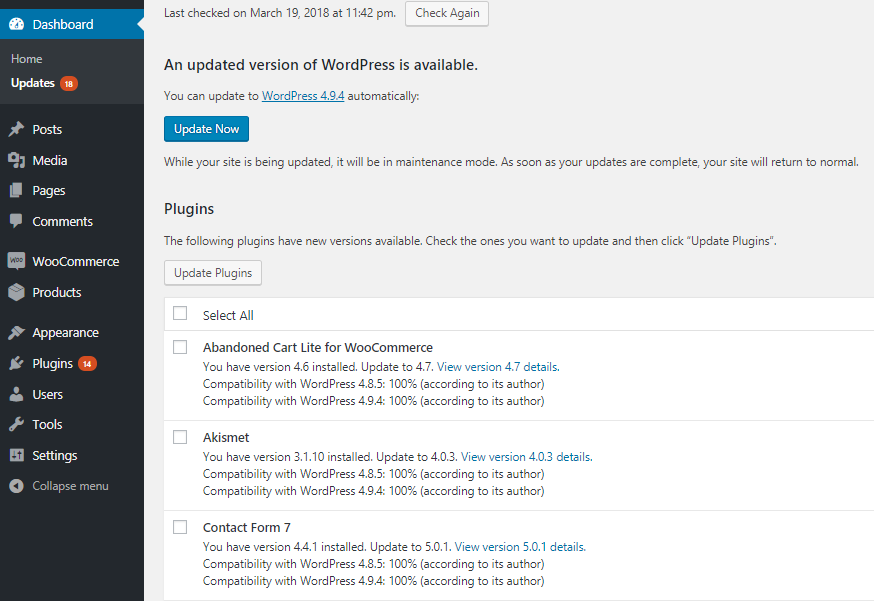
Task: Open Products via box icon
Action: (16, 292)
